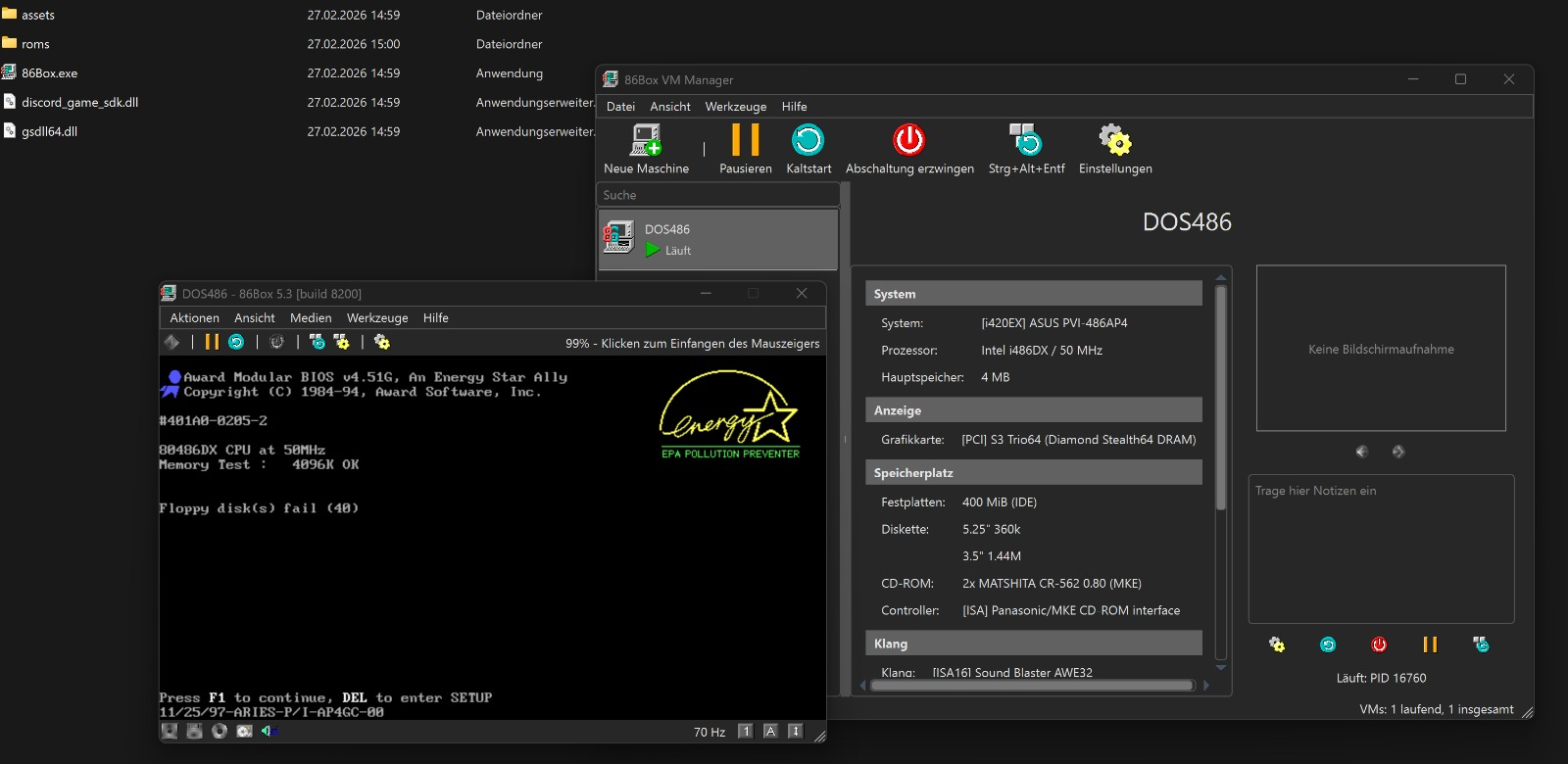
Task: Click the processor value 'Intel i486DX / 50 MHz'
Action: pyautogui.click(x=1042, y=351)
